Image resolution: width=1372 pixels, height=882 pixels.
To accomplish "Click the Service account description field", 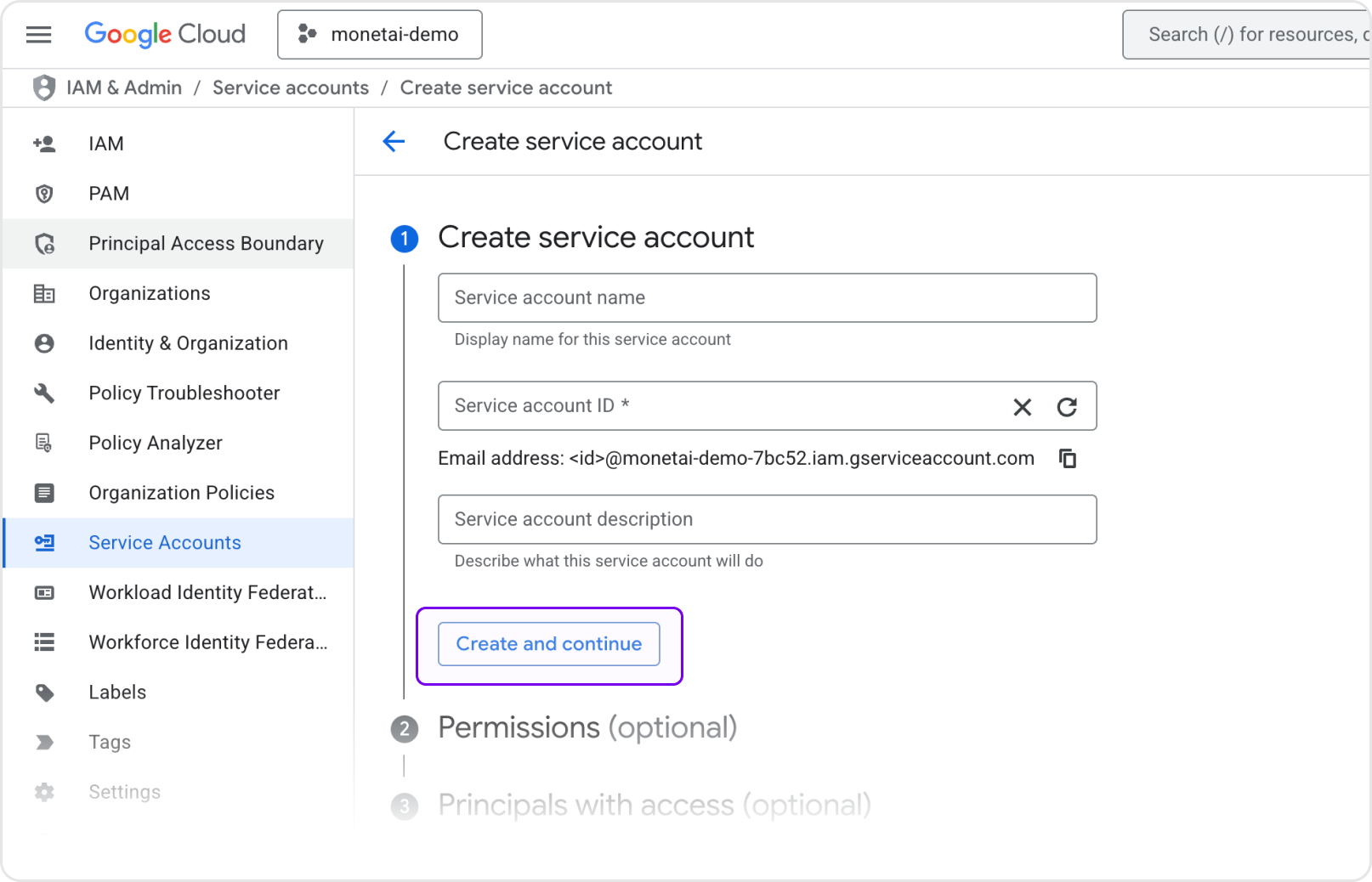I will coord(767,519).
